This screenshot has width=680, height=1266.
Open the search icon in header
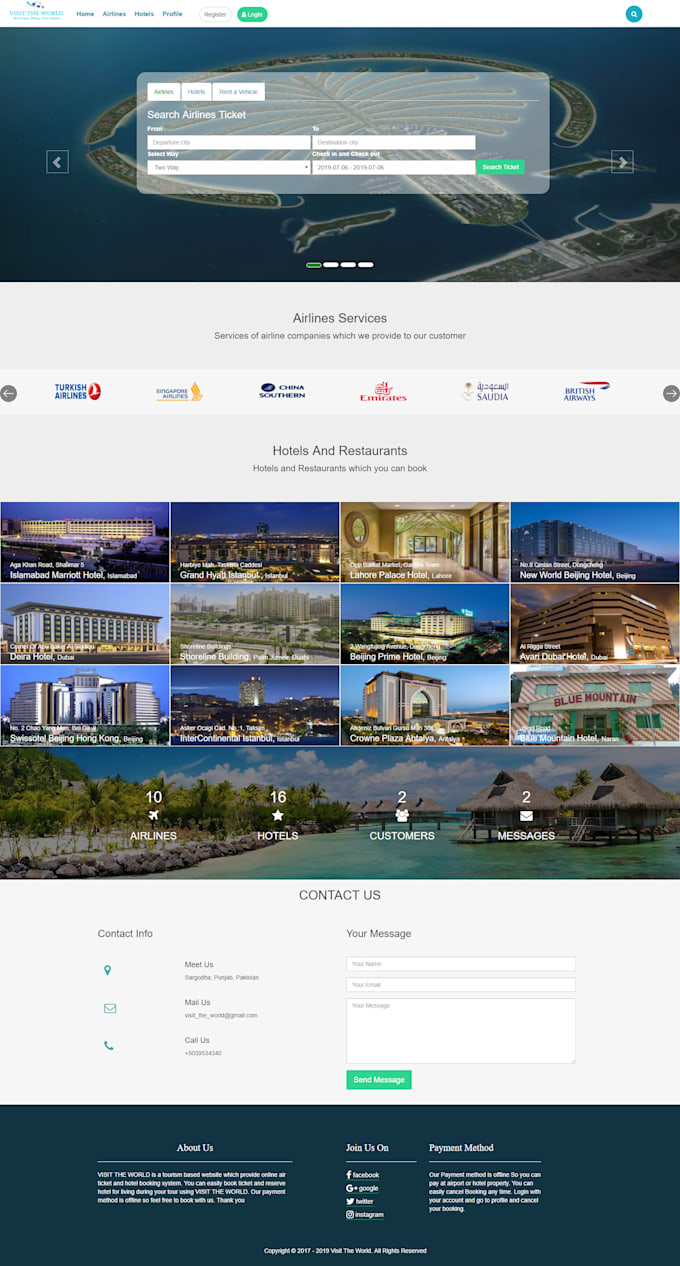pos(633,14)
